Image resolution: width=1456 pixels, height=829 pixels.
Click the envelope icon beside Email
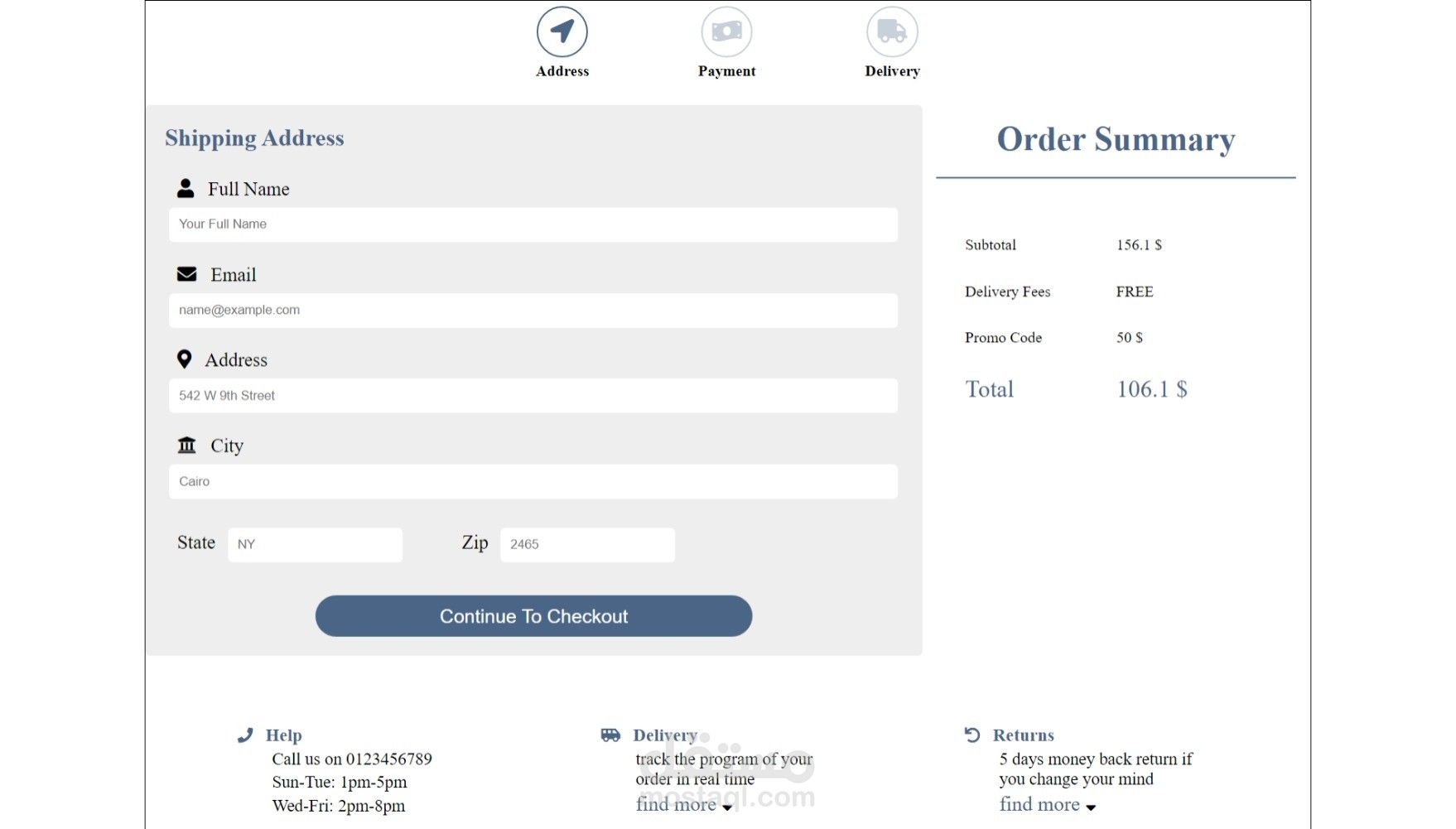[x=186, y=274]
